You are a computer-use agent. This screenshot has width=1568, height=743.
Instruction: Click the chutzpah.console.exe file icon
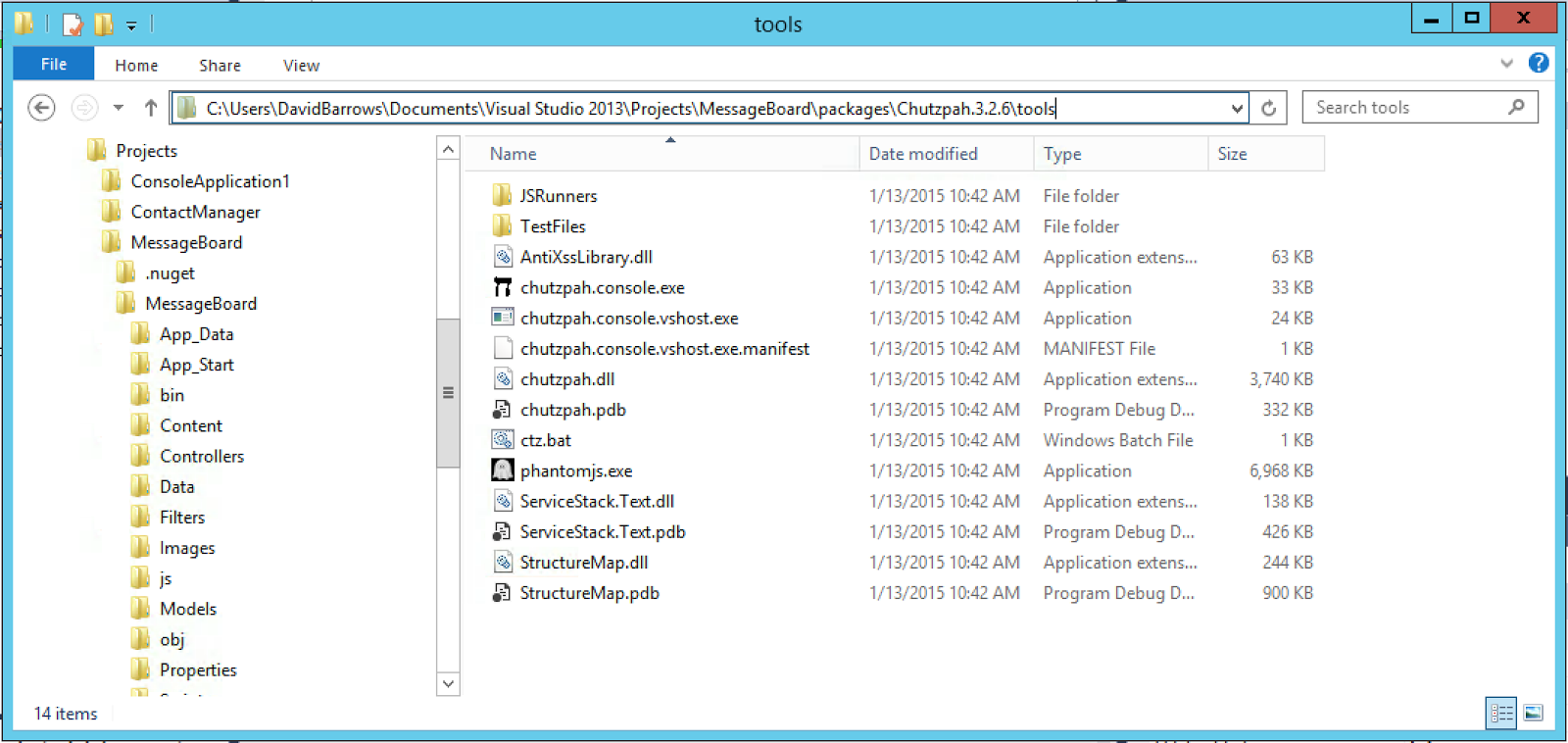(503, 287)
